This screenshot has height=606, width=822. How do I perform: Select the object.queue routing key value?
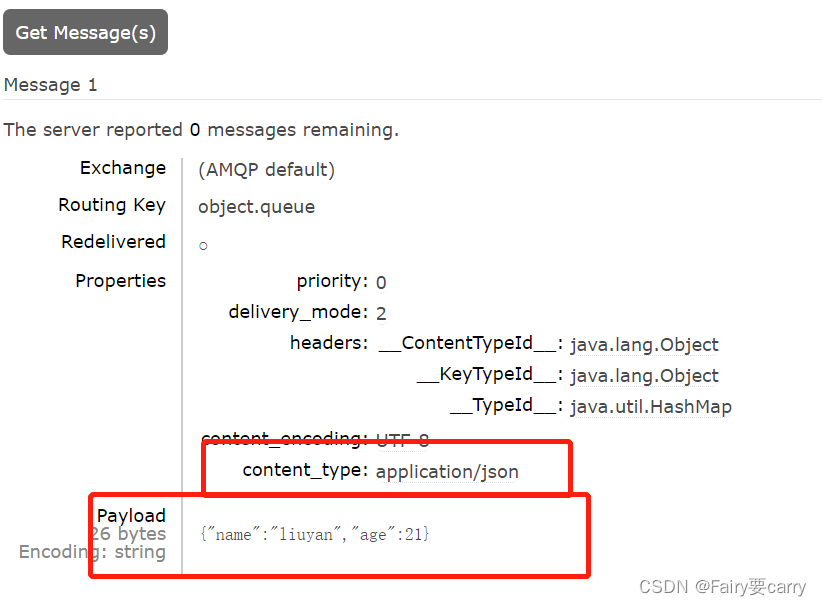[257, 206]
